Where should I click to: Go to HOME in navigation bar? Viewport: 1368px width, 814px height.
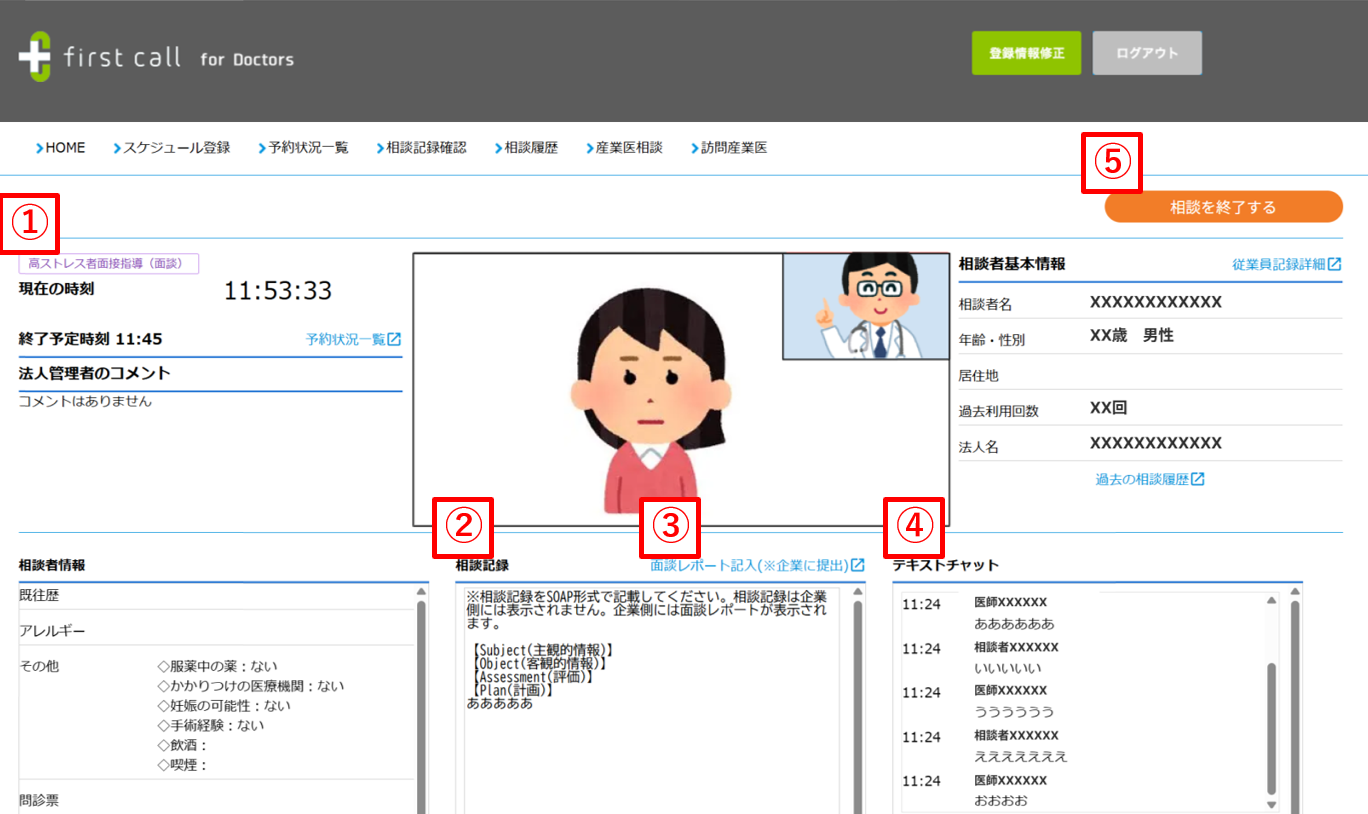point(61,148)
